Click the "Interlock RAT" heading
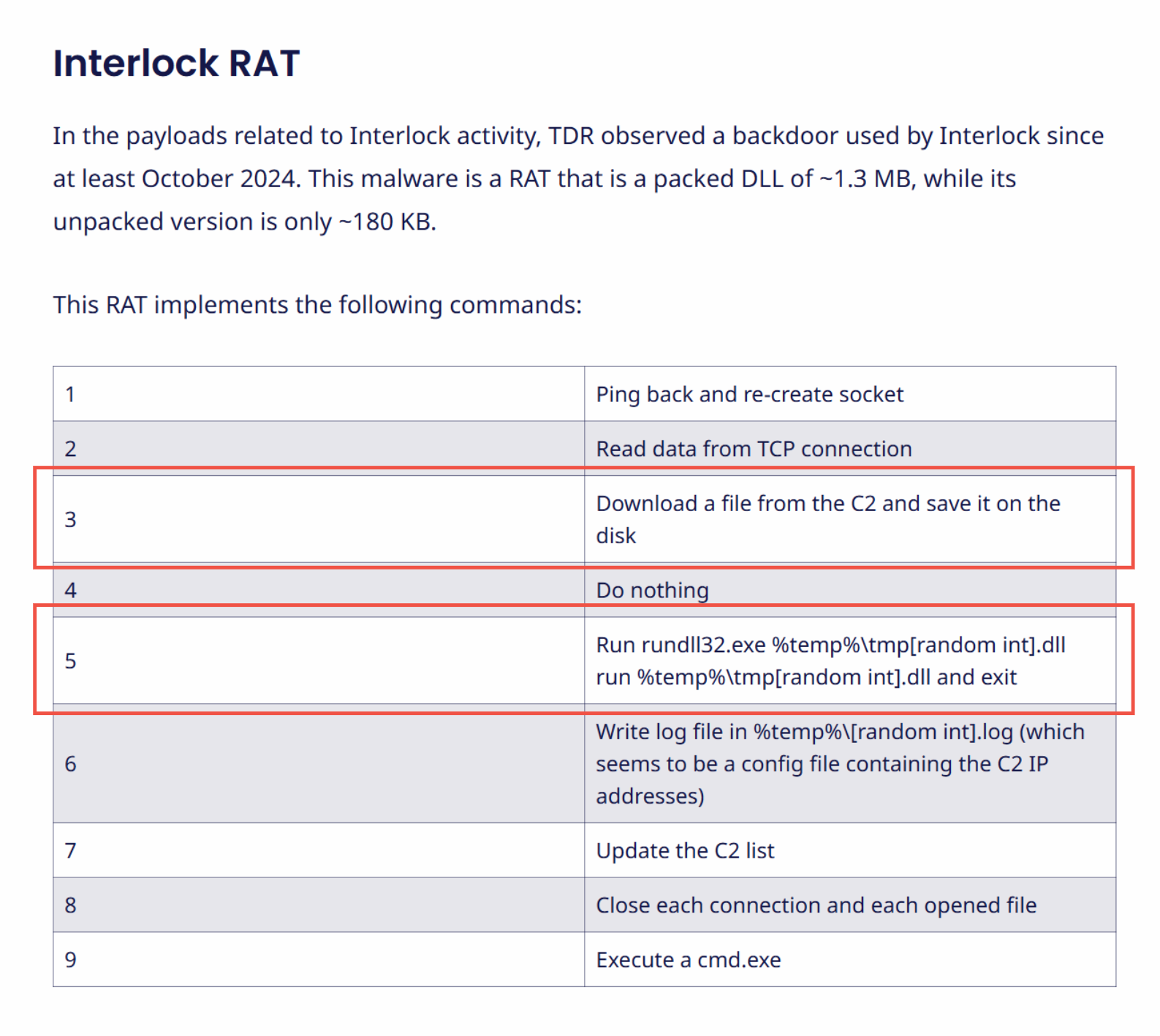 [x=176, y=64]
